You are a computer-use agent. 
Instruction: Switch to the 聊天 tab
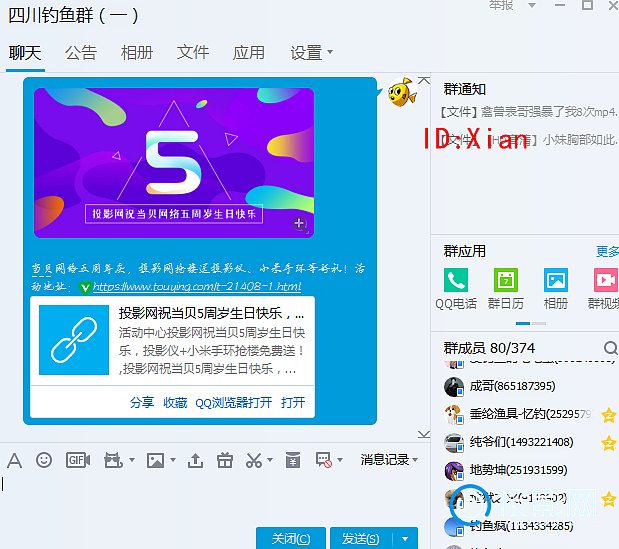pyautogui.click(x=25, y=52)
